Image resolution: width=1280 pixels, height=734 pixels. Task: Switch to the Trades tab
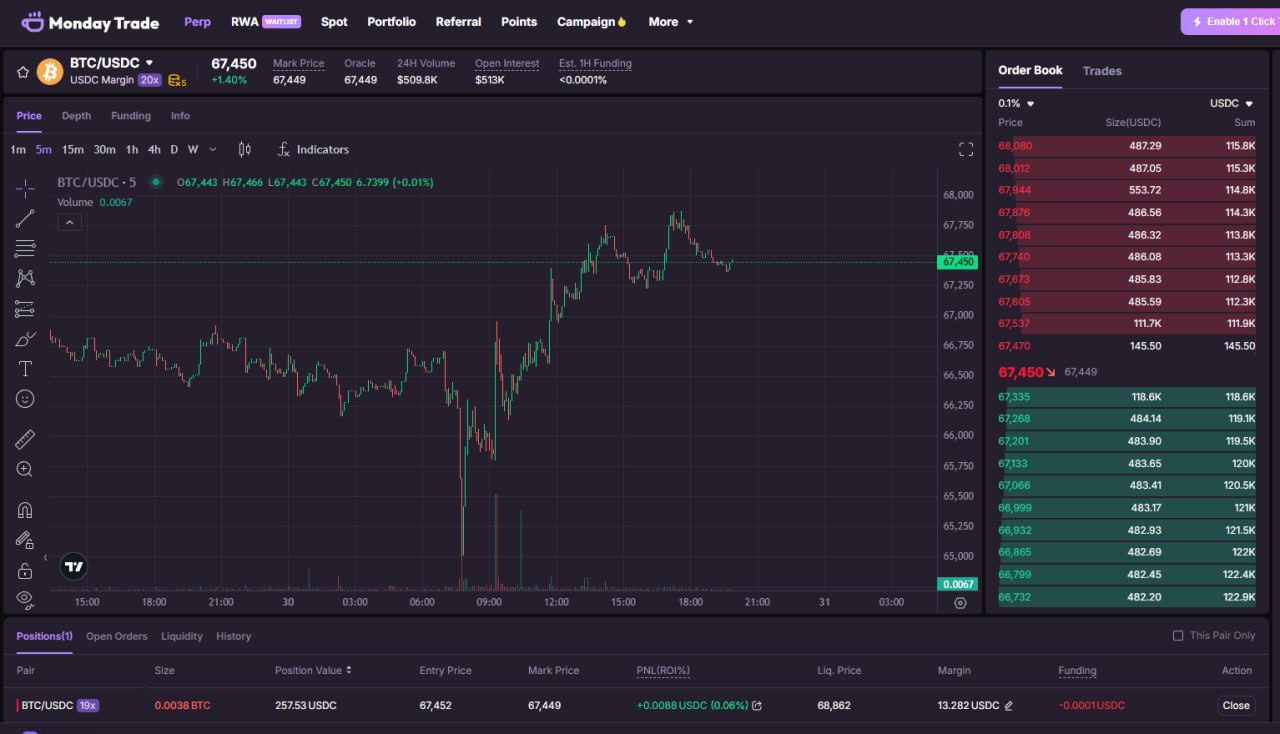[1101, 71]
